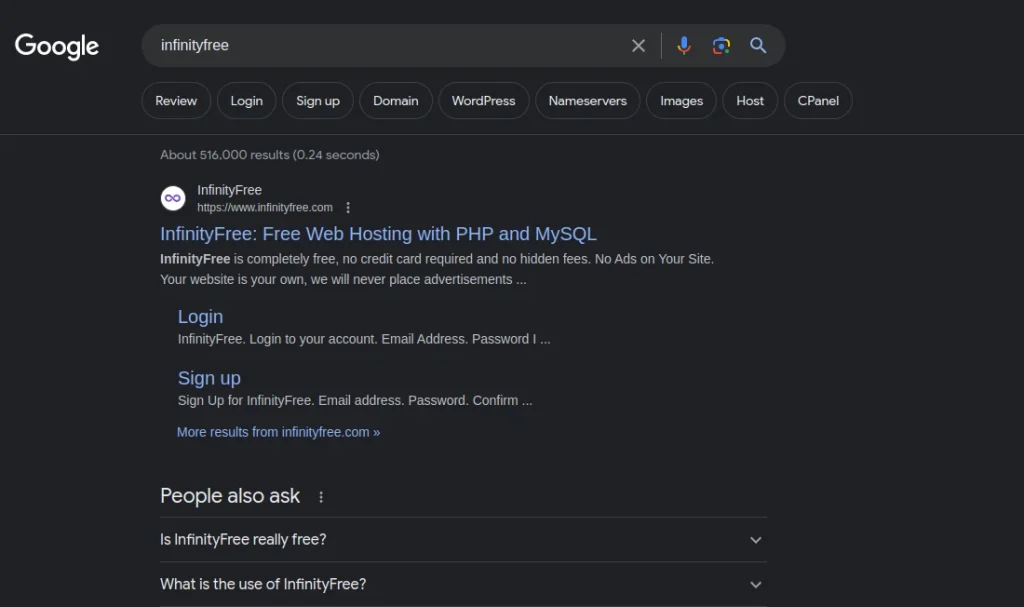The width and height of the screenshot is (1024, 607).
Task: Click the InfinityFree site favicon
Action: (173, 198)
